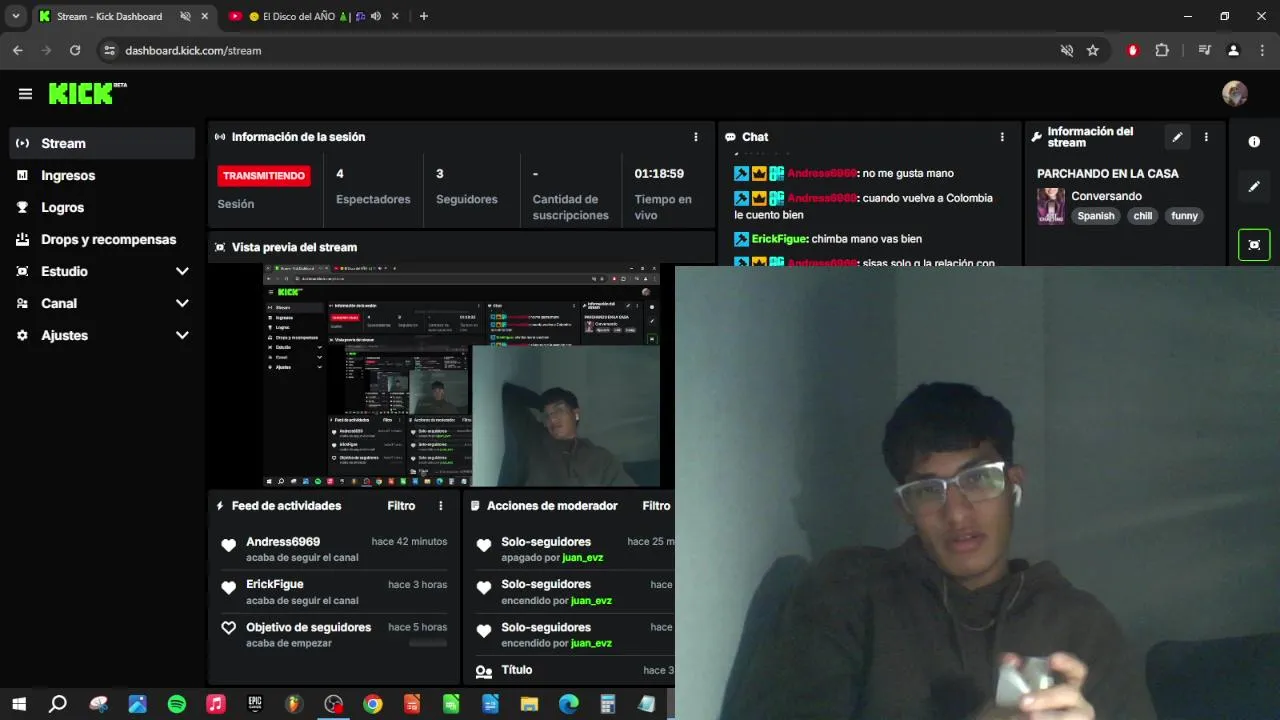This screenshot has width=1280, height=720.
Task: Go back in browser
Action: click(x=18, y=50)
